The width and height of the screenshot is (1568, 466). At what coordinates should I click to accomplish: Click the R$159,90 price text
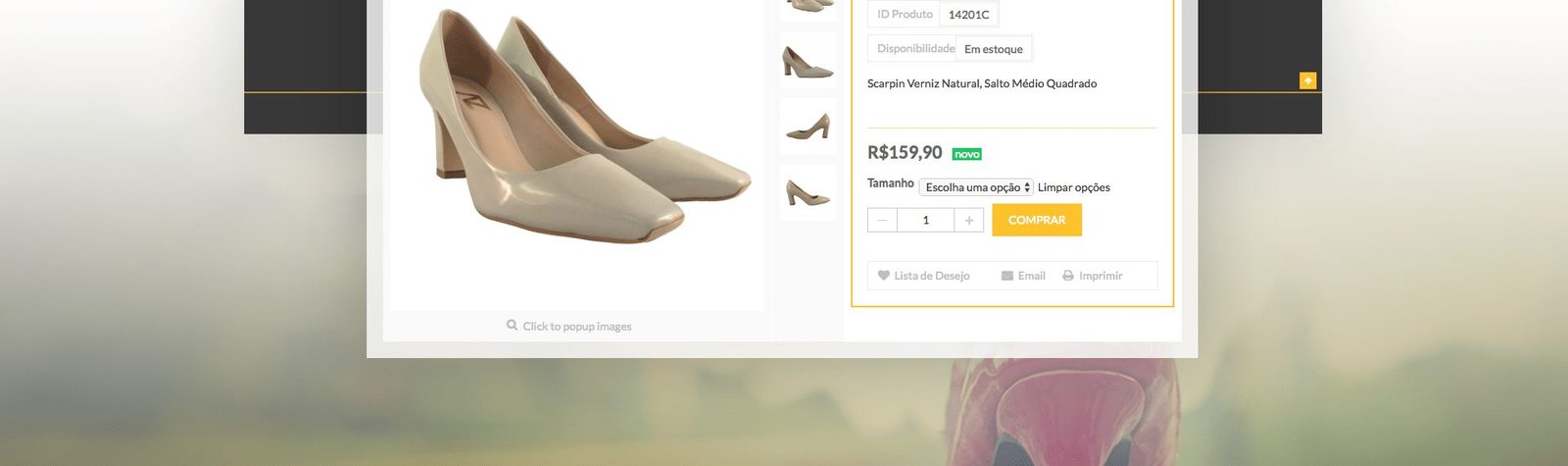[x=905, y=152]
